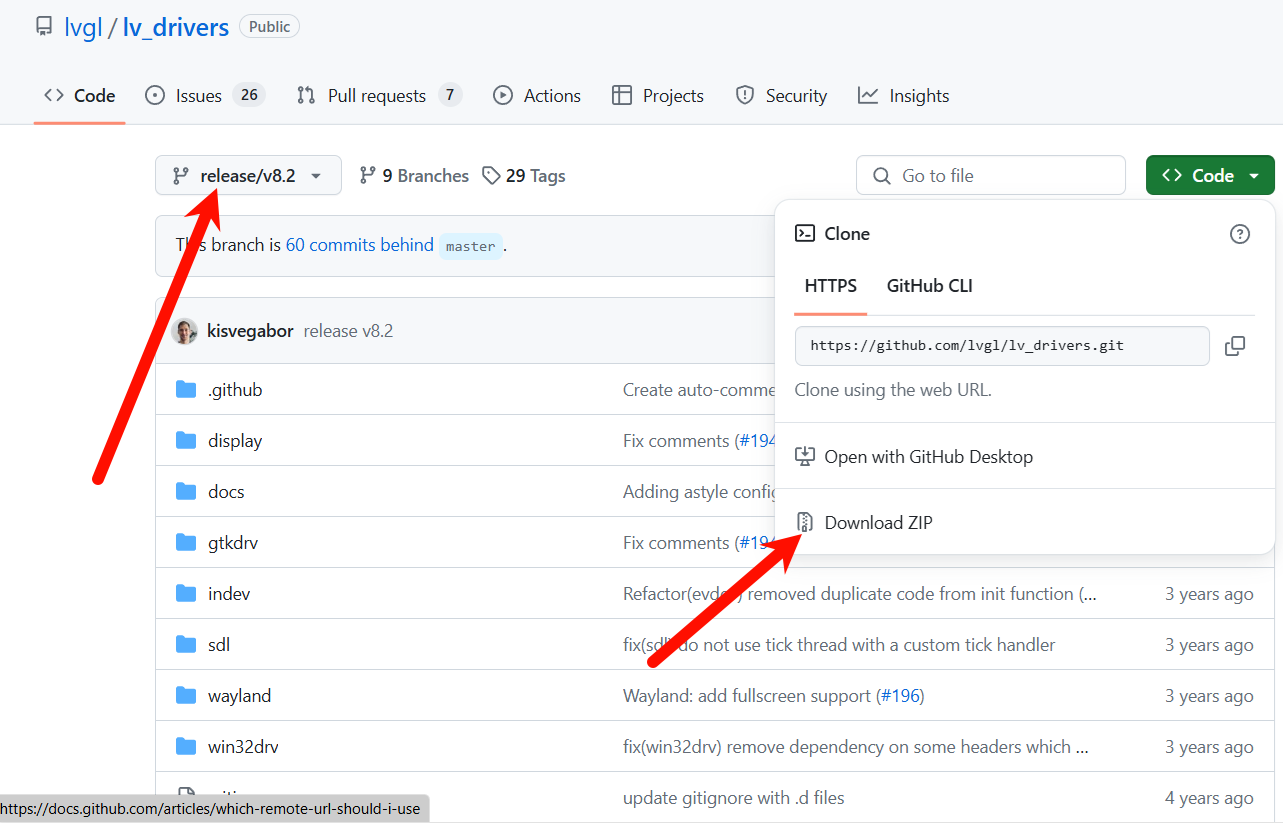
Task: Go to the Actions tab
Action: [x=537, y=96]
